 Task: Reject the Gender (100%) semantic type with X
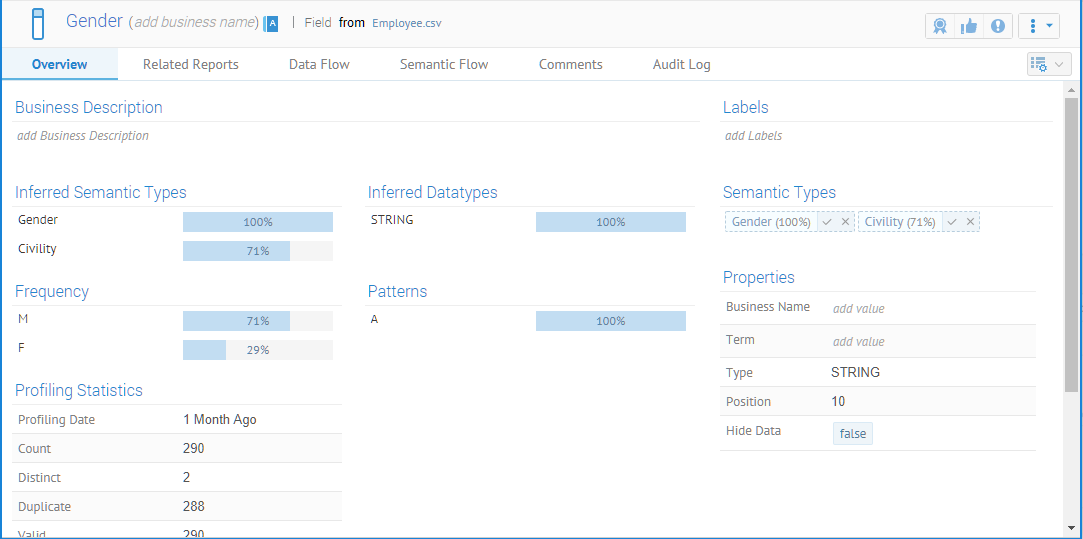coord(845,222)
